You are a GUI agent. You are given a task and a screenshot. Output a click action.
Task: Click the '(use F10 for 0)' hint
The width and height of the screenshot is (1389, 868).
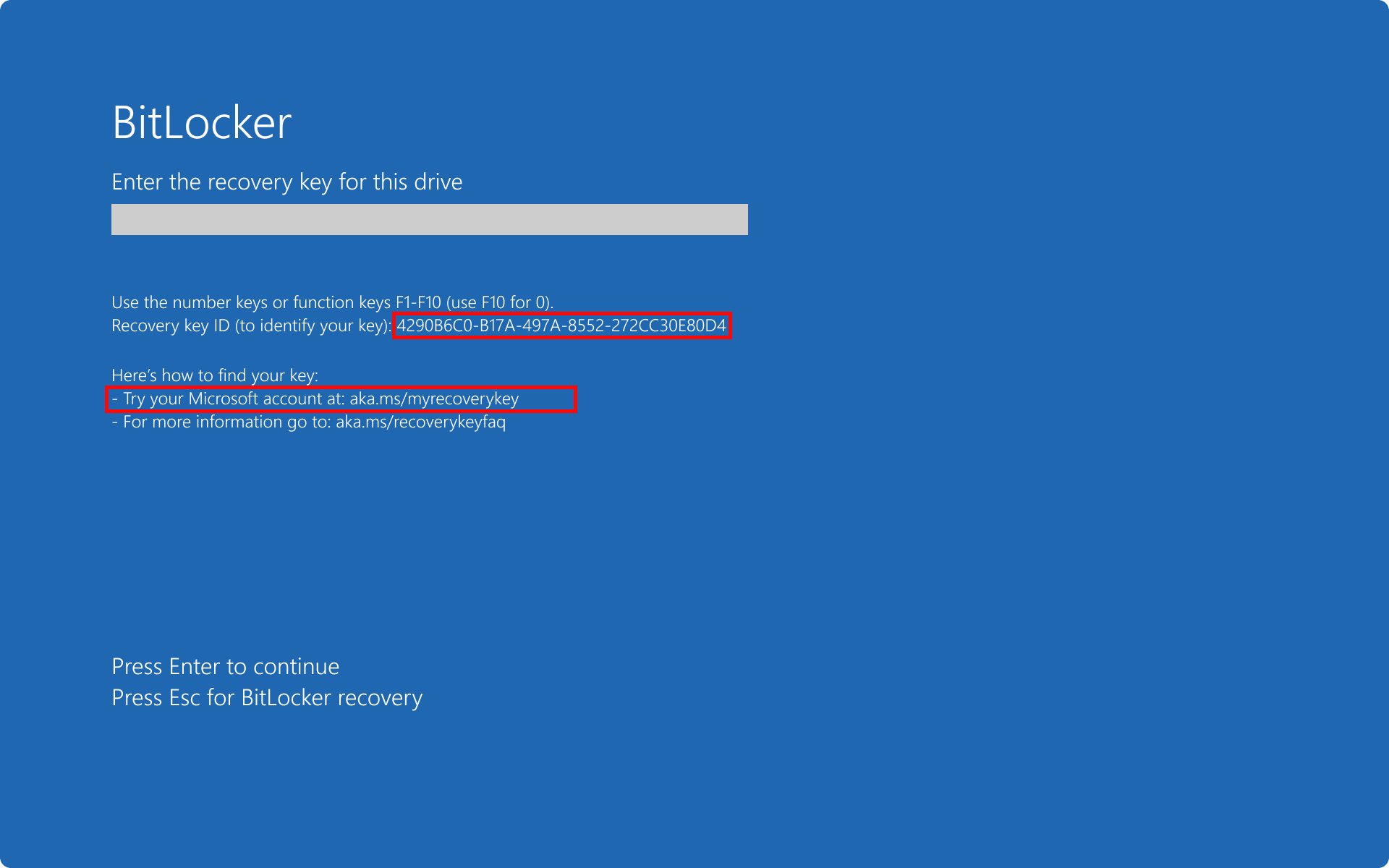point(499,302)
